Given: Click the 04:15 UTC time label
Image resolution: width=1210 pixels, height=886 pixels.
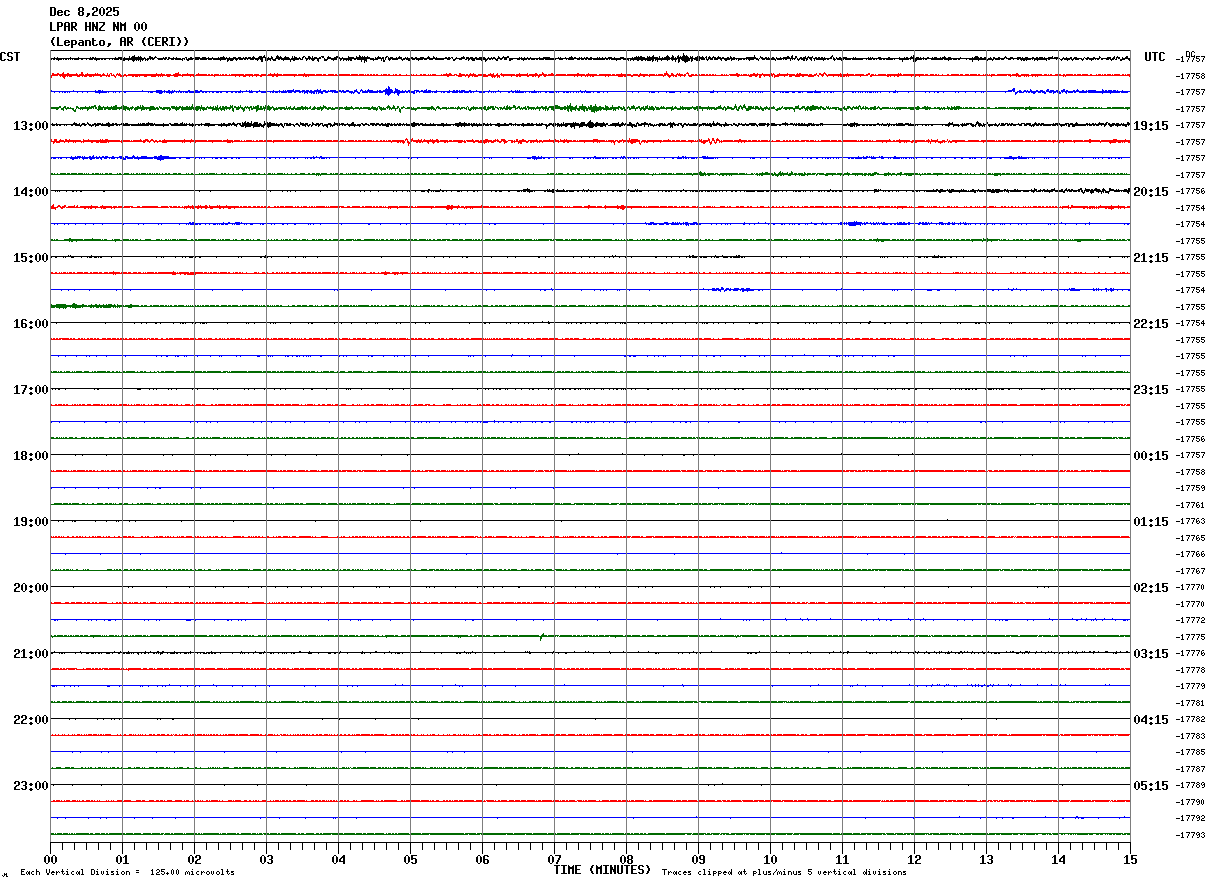Looking at the screenshot, I should coord(1151,720).
